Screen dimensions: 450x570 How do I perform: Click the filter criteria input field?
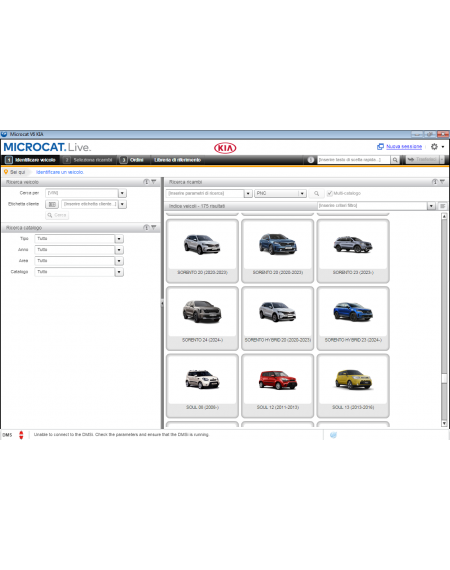(372, 206)
